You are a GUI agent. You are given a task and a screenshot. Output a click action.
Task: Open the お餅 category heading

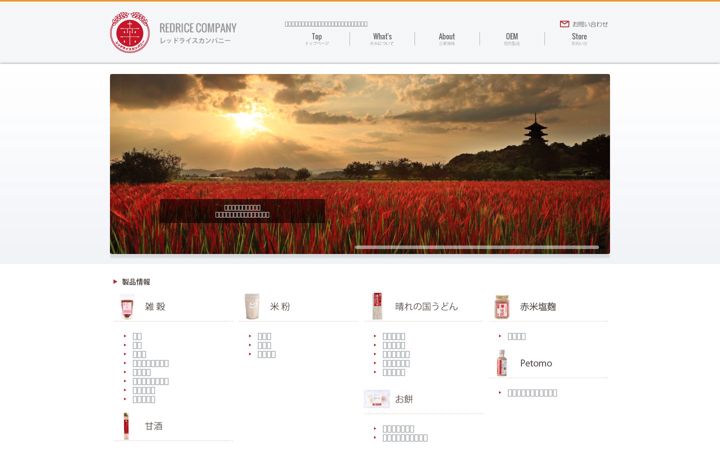point(404,399)
